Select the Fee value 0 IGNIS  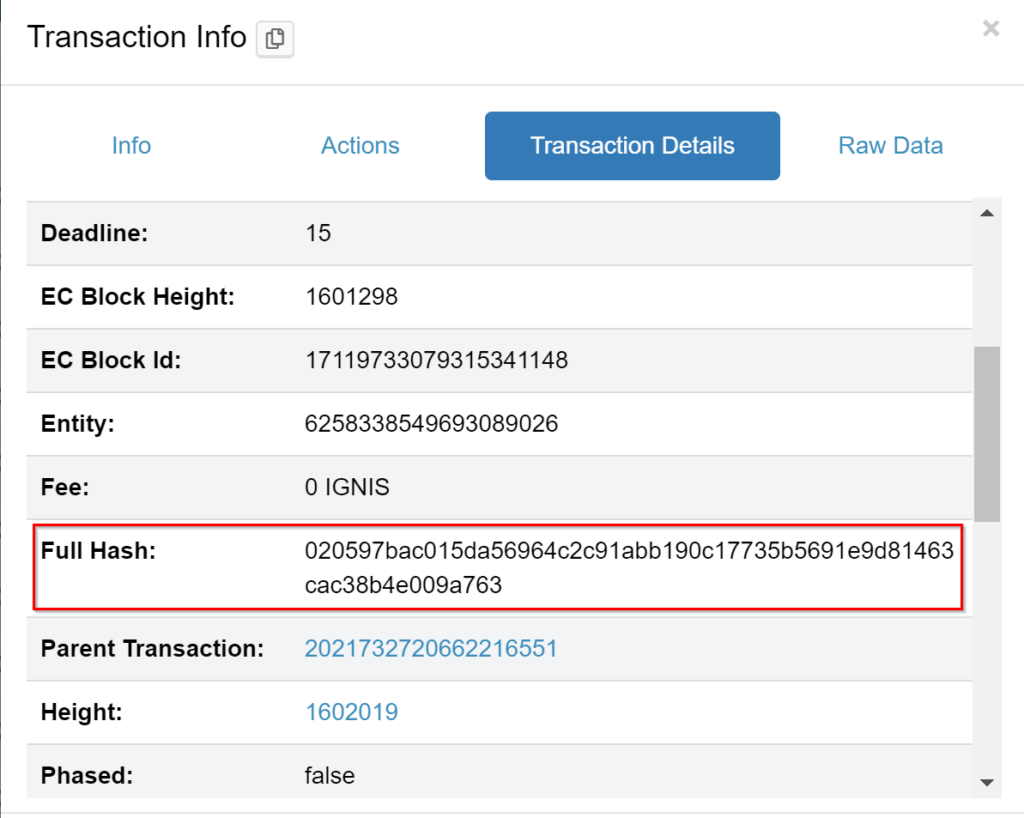pyautogui.click(x=347, y=487)
